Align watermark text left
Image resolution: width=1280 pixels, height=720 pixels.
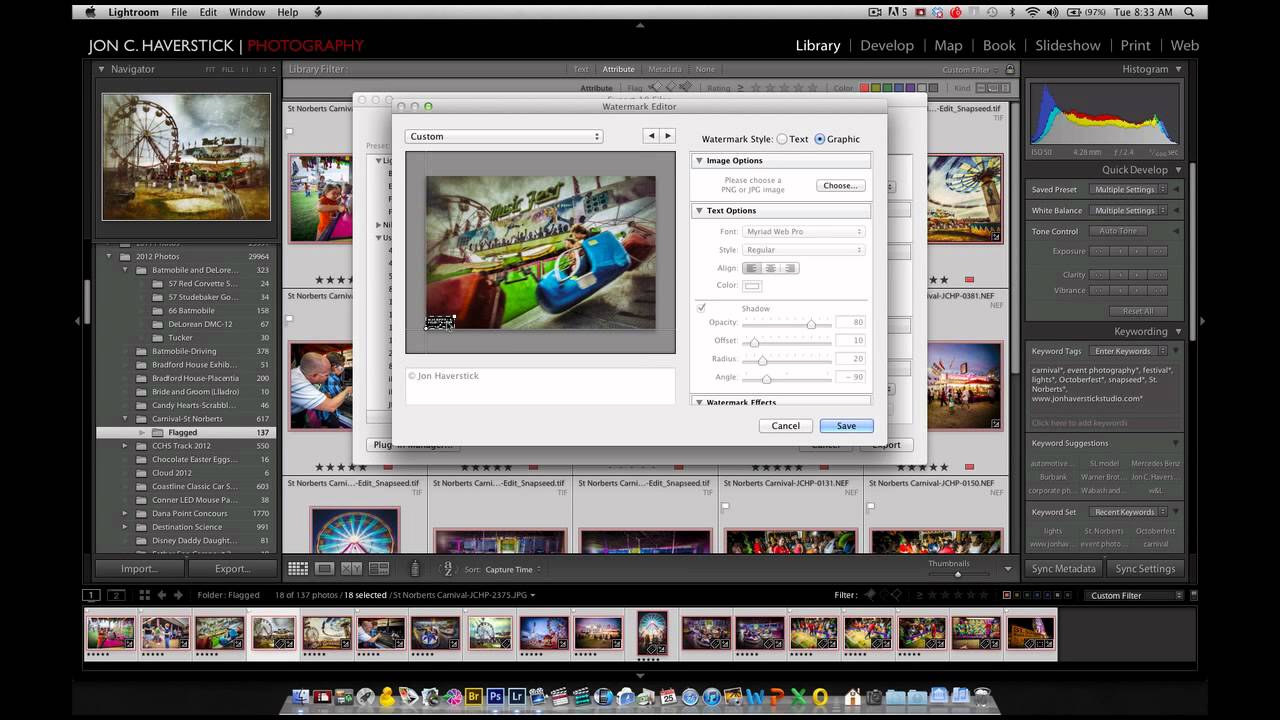(x=752, y=268)
